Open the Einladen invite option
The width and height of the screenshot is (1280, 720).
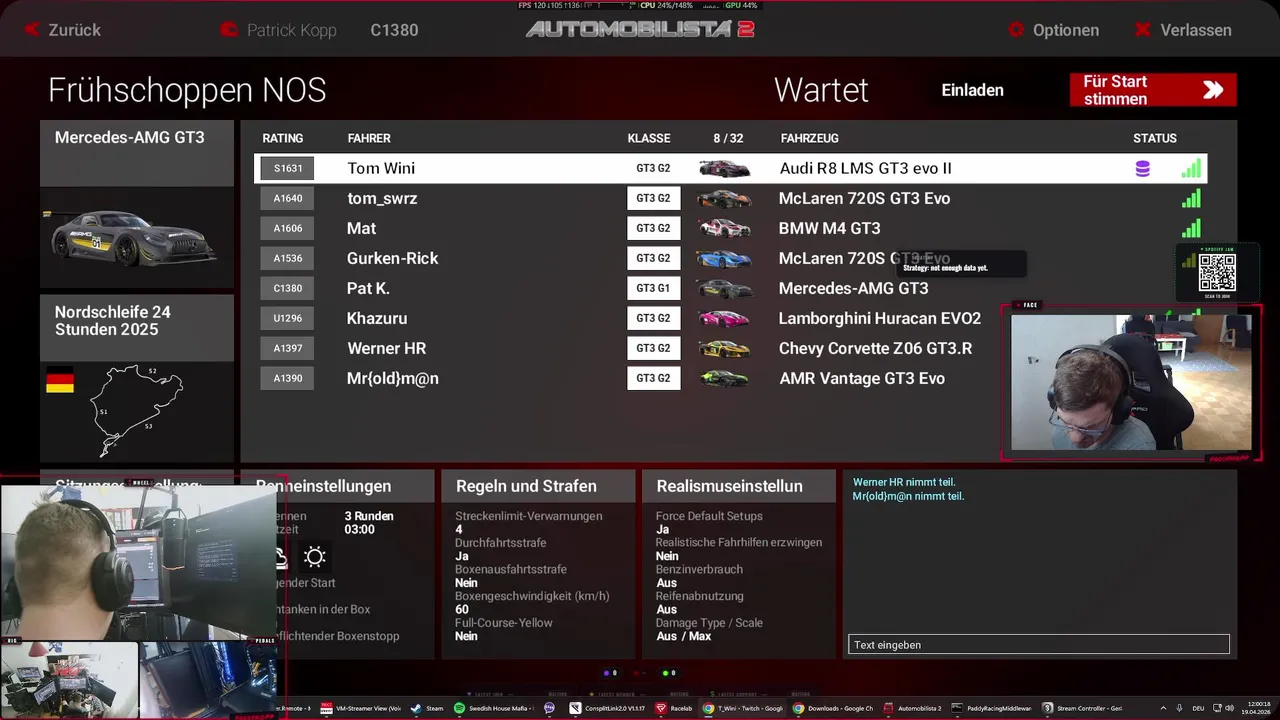click(972, 90)
